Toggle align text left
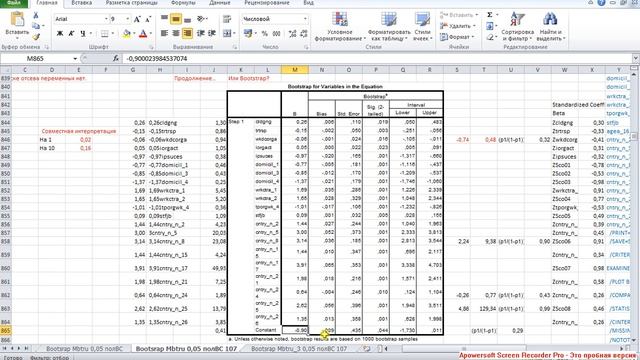The width and height of the screenshot is (640, 360). [x=164, y=33]
